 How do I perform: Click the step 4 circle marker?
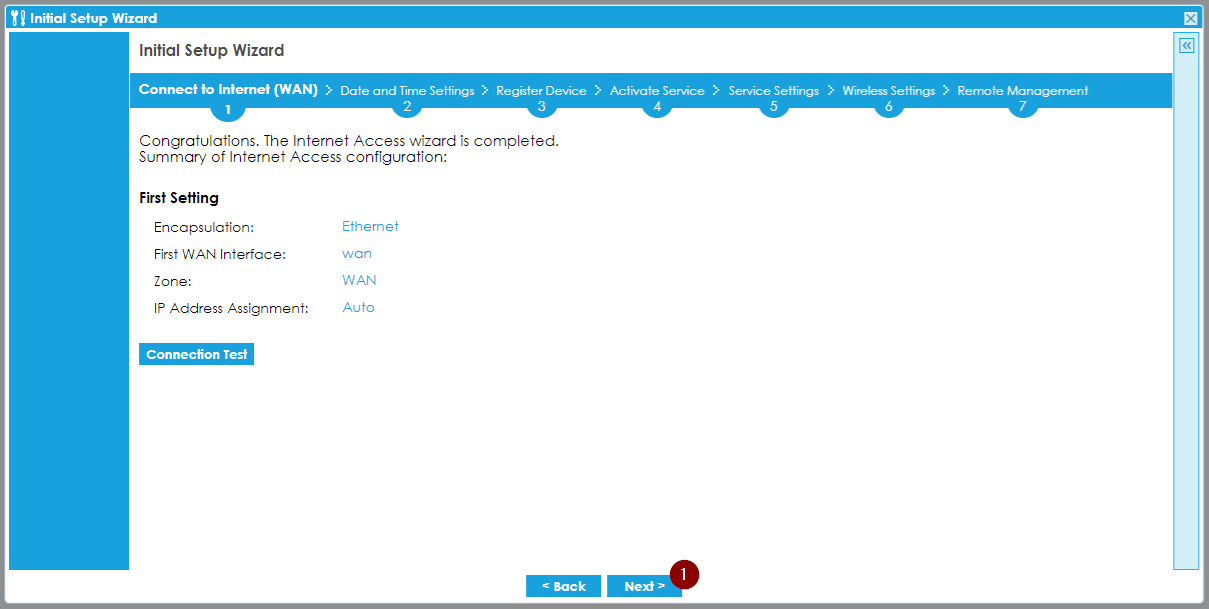657,107
